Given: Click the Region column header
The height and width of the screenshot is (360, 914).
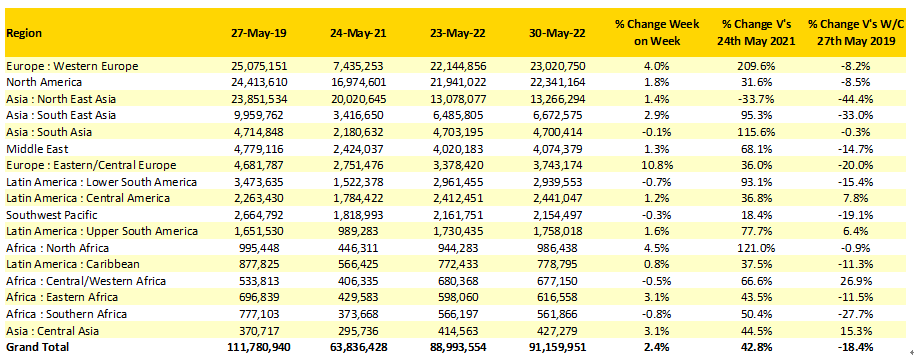Looking at the screenshot, I should pos(24,33).
